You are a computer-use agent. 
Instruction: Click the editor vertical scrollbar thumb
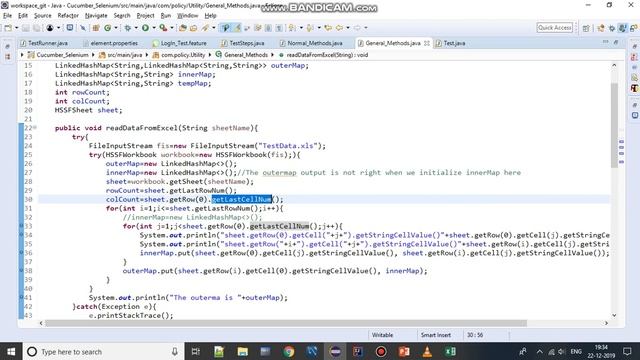click(614, 125)
